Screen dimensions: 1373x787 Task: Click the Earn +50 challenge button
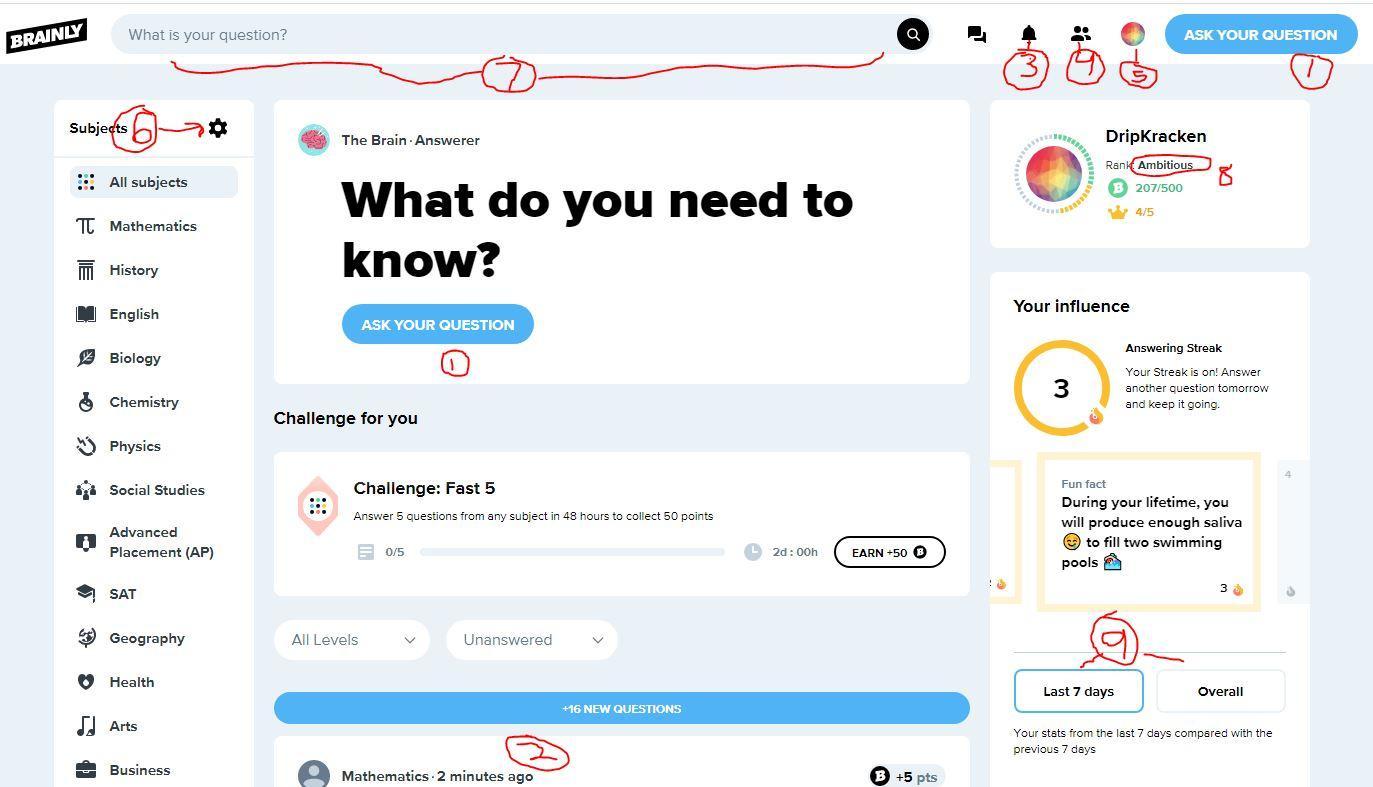click(890, 552)
